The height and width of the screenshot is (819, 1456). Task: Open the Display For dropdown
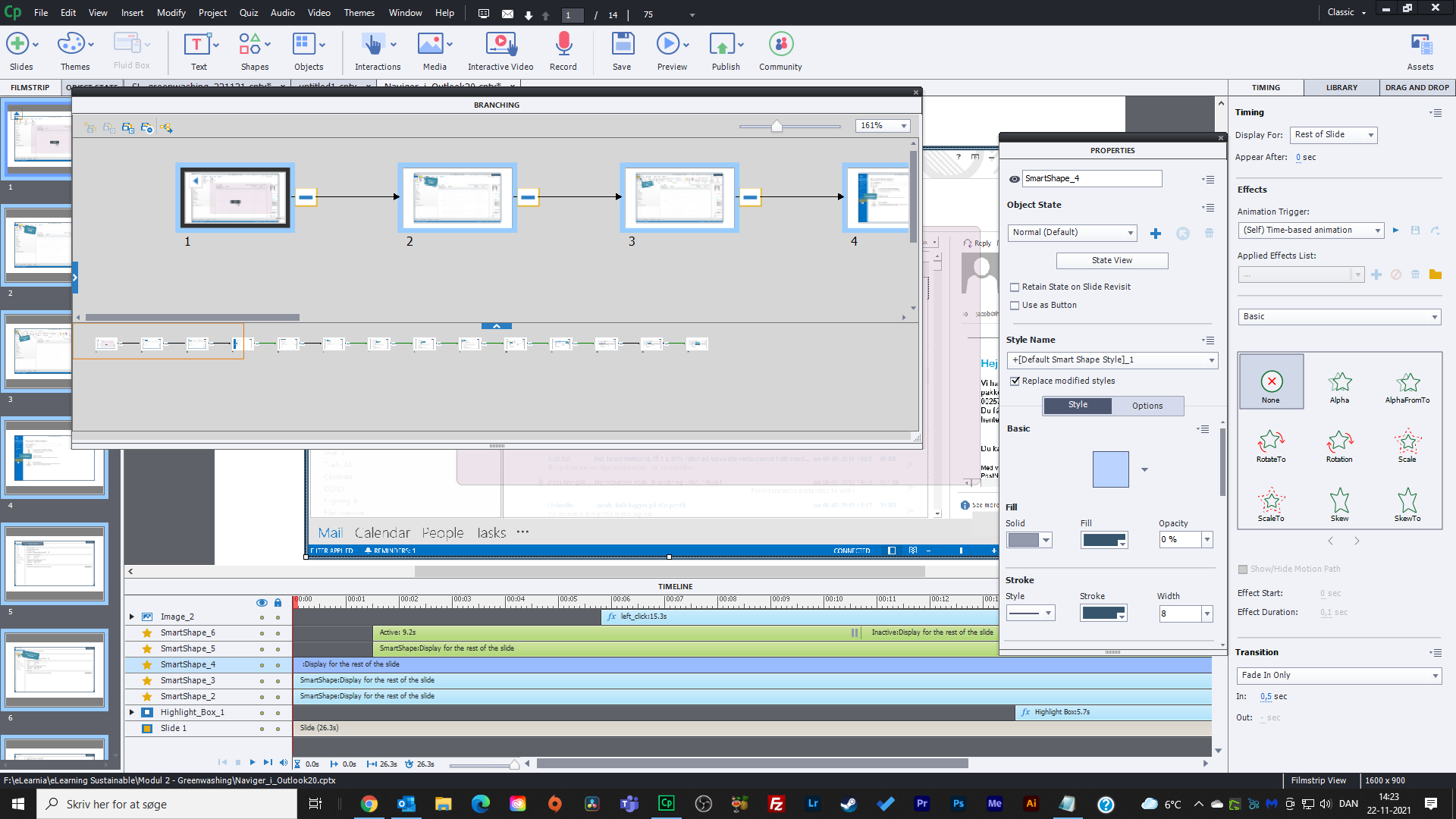[x=1333, y=135]
